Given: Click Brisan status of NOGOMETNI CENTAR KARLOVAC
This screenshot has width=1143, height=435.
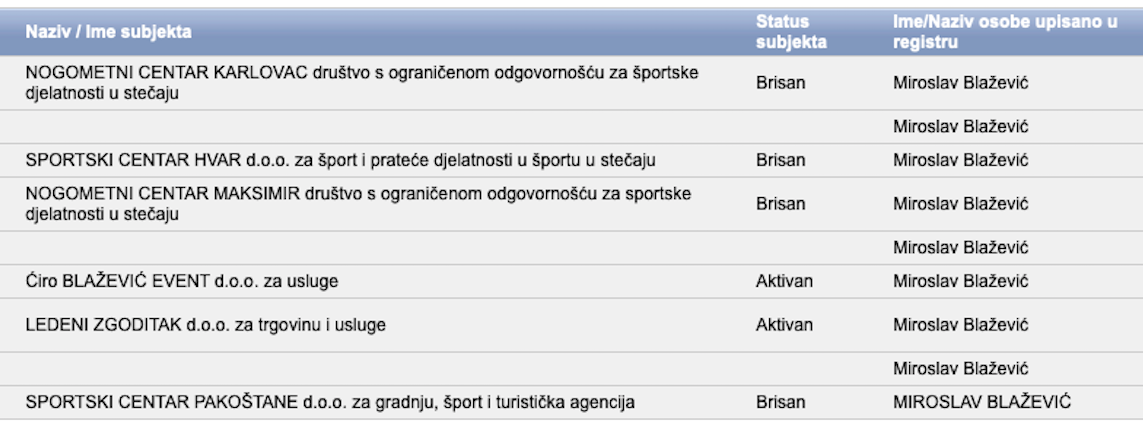Looking at the screenshot, I should tap(781, 83).
